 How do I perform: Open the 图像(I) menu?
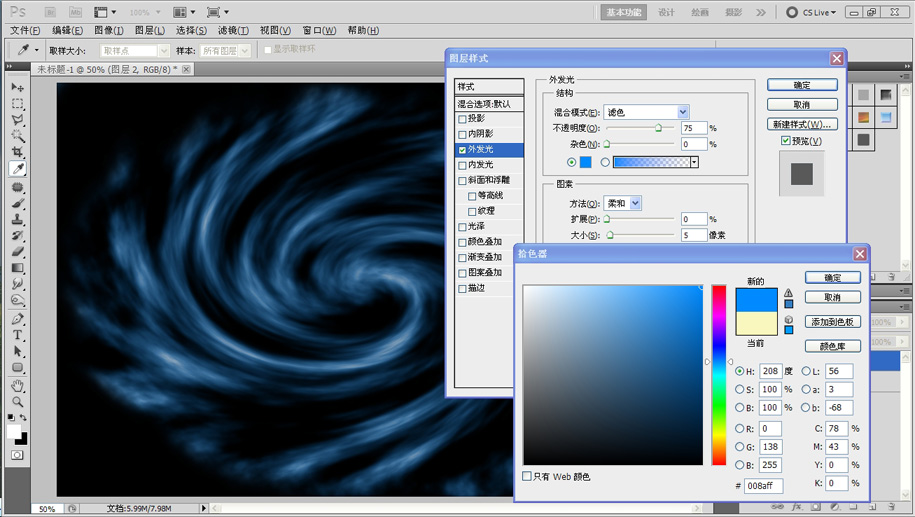tap(109, 30)
